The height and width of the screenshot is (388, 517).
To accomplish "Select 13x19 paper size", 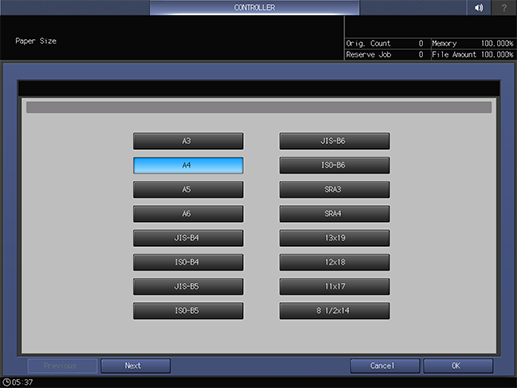I will point(334,238).
